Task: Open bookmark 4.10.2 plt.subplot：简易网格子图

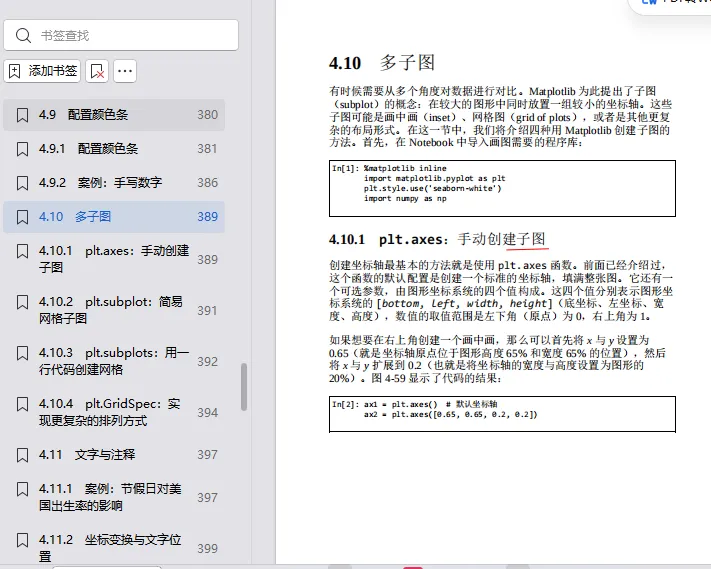Action: click(x=114, y=310)
